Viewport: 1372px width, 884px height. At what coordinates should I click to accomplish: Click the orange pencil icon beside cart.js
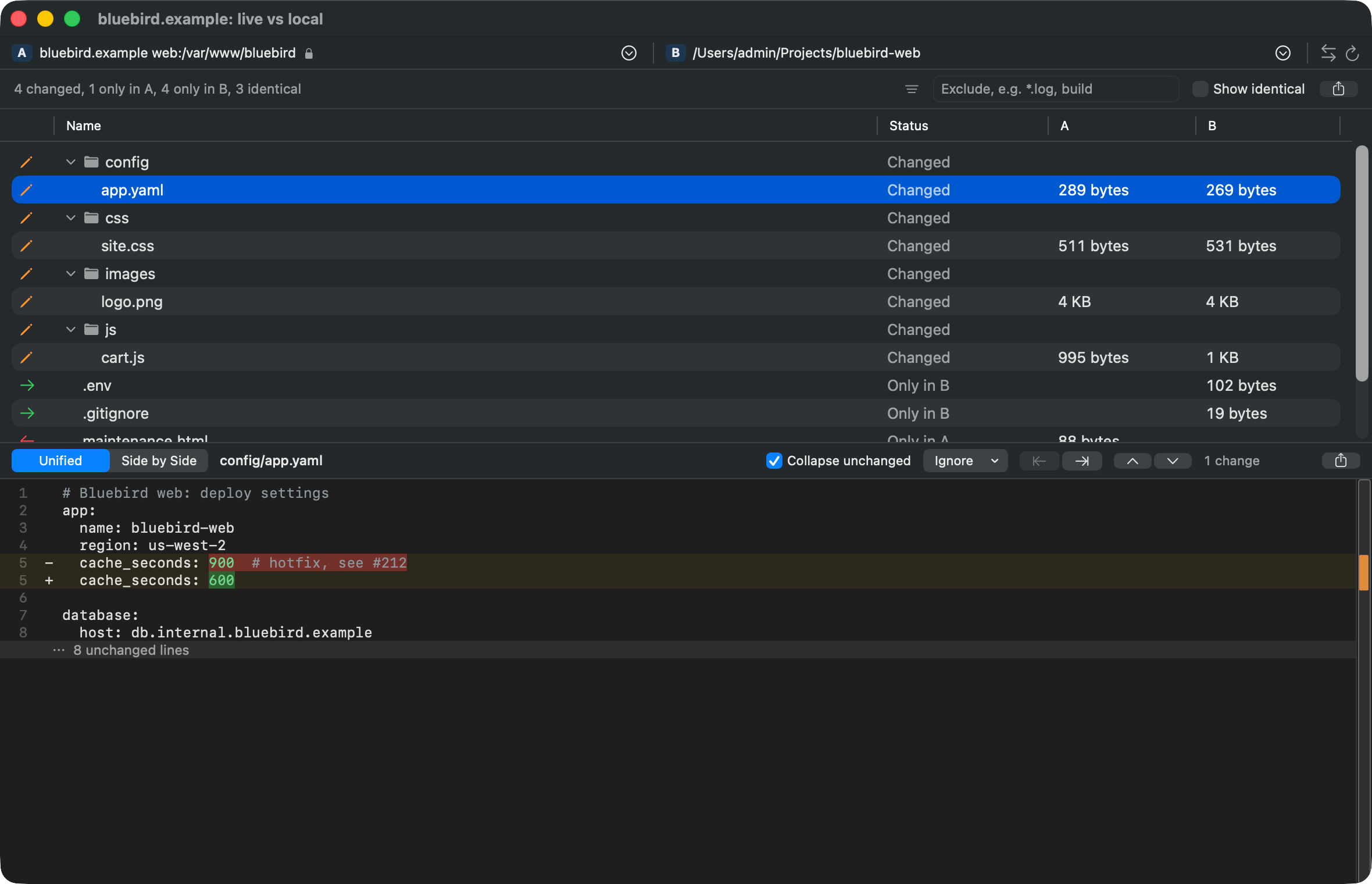point(26,357)
